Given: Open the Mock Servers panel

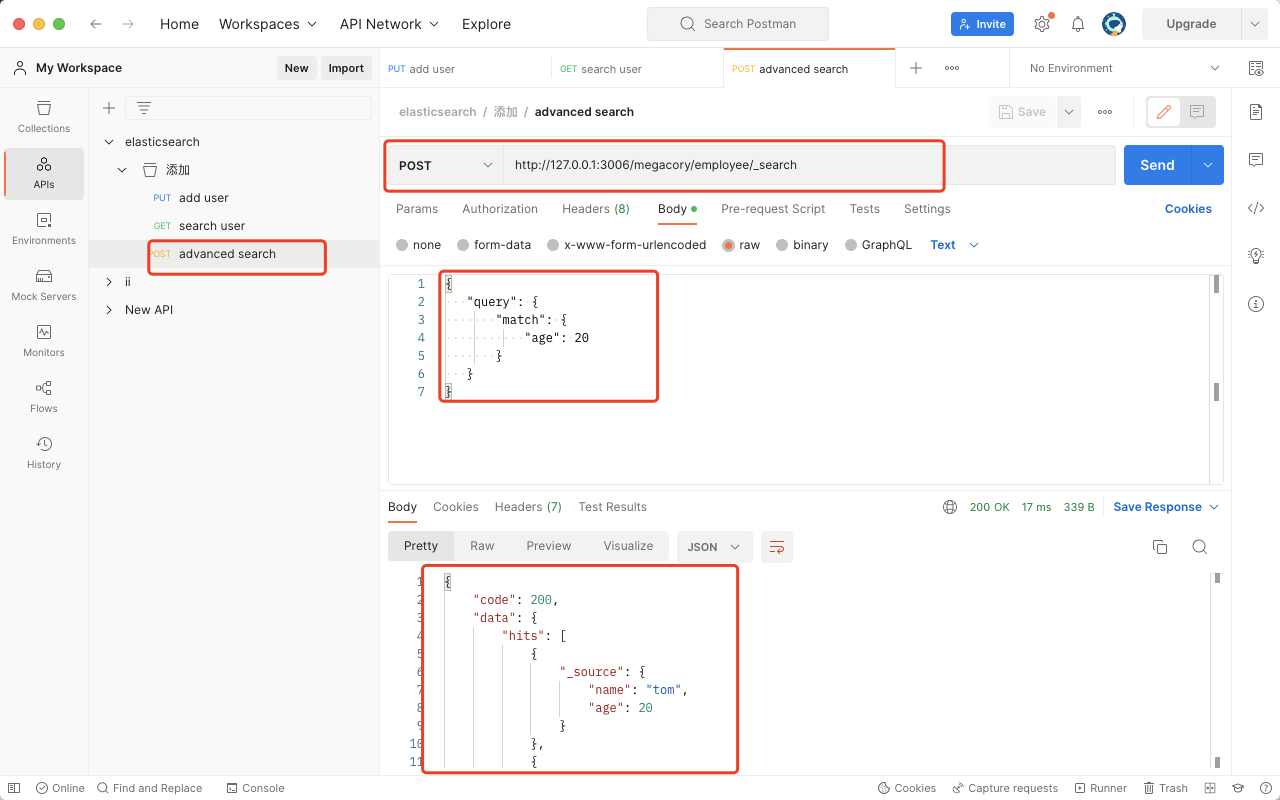Looking at the screenshot, I should (x=43, y=287).
